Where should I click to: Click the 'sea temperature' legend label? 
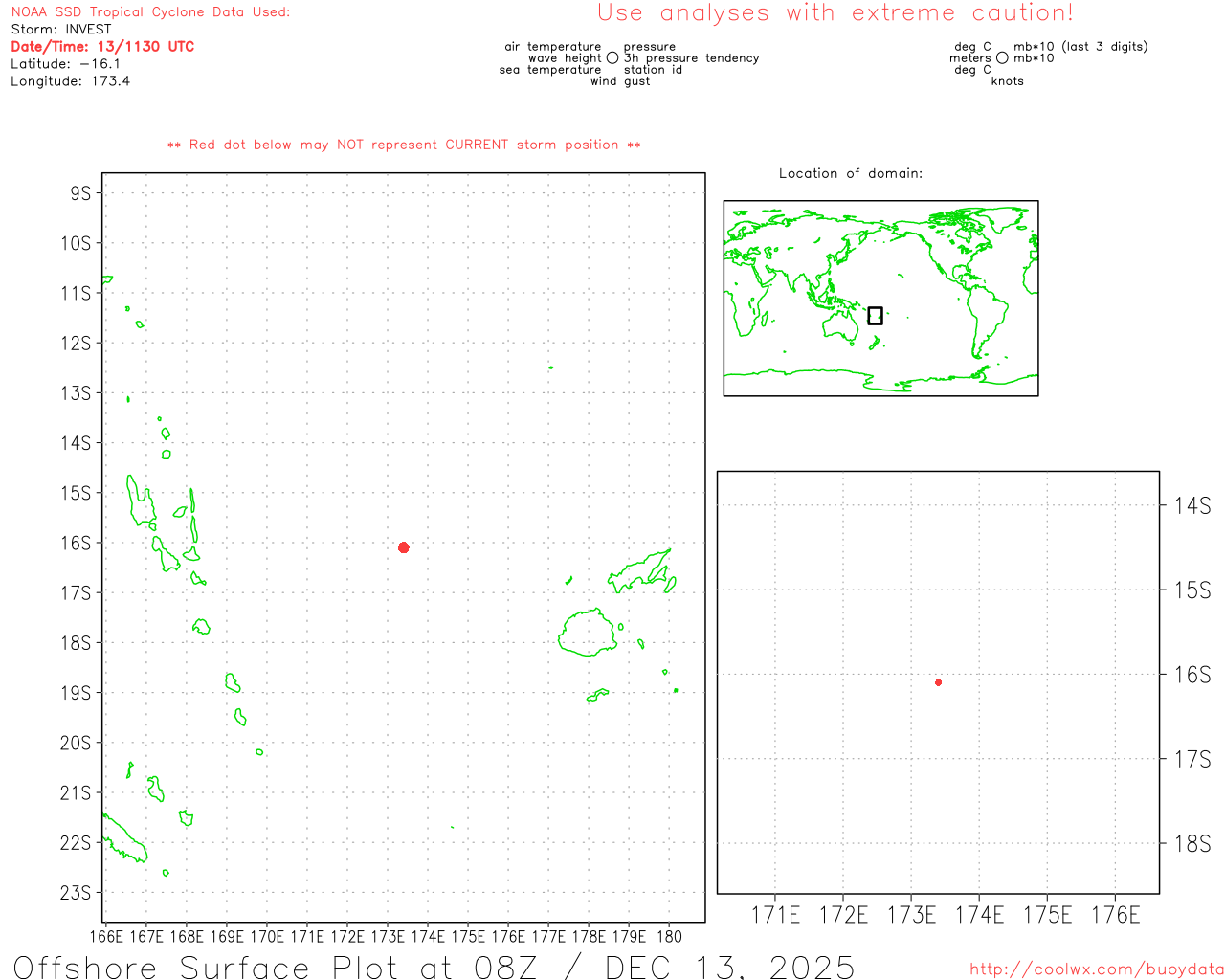click(x=550, y=70)
